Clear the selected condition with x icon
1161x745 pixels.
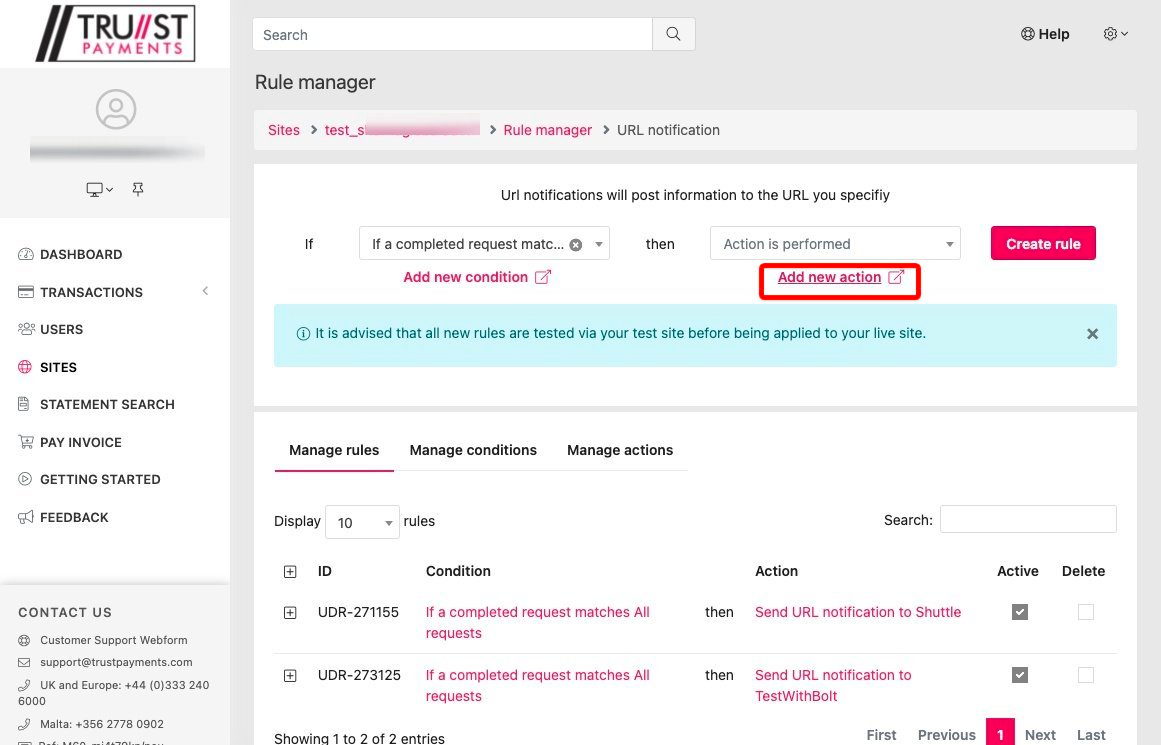(575, 244)
